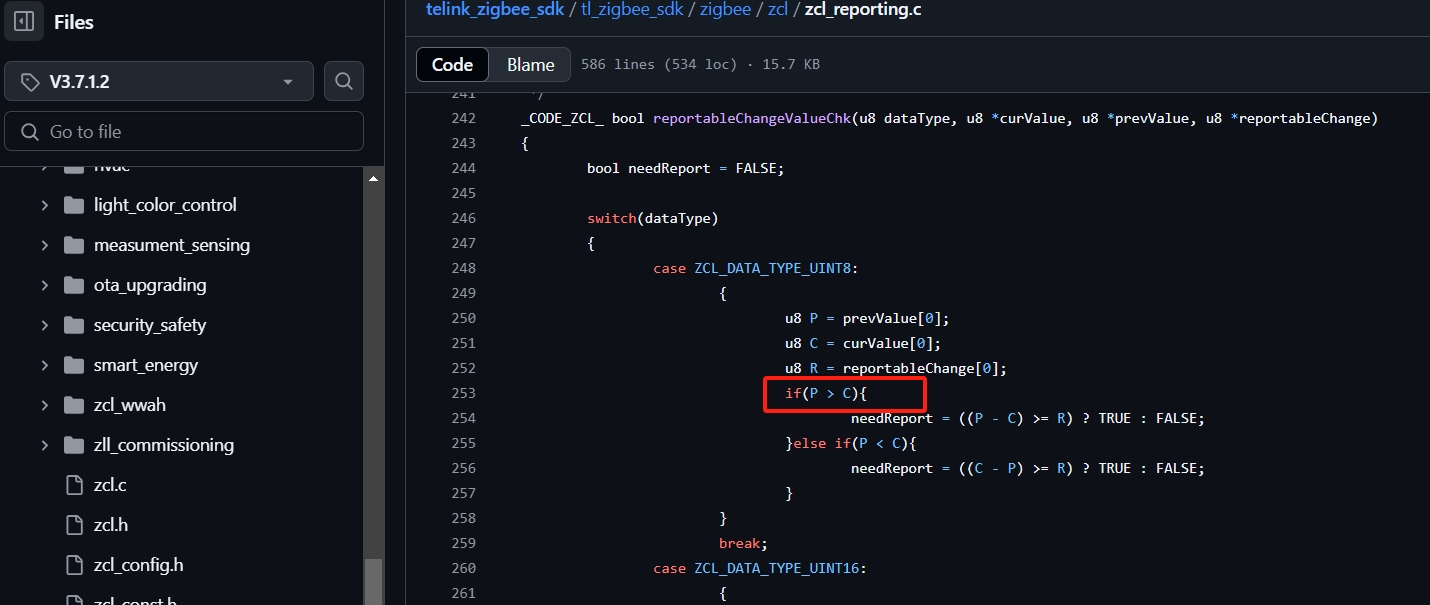
Task: Expand the smart_energy folder chevron
Action: point(44,365)
